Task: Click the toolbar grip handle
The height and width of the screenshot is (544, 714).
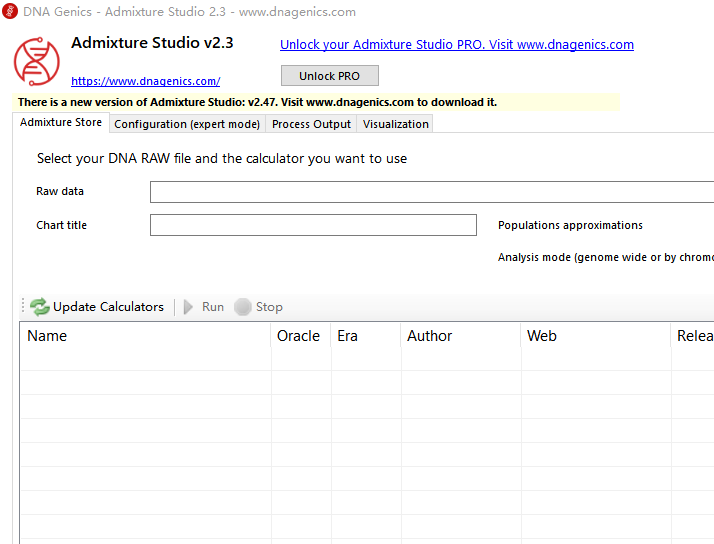Action: click(x=23, y=306)
